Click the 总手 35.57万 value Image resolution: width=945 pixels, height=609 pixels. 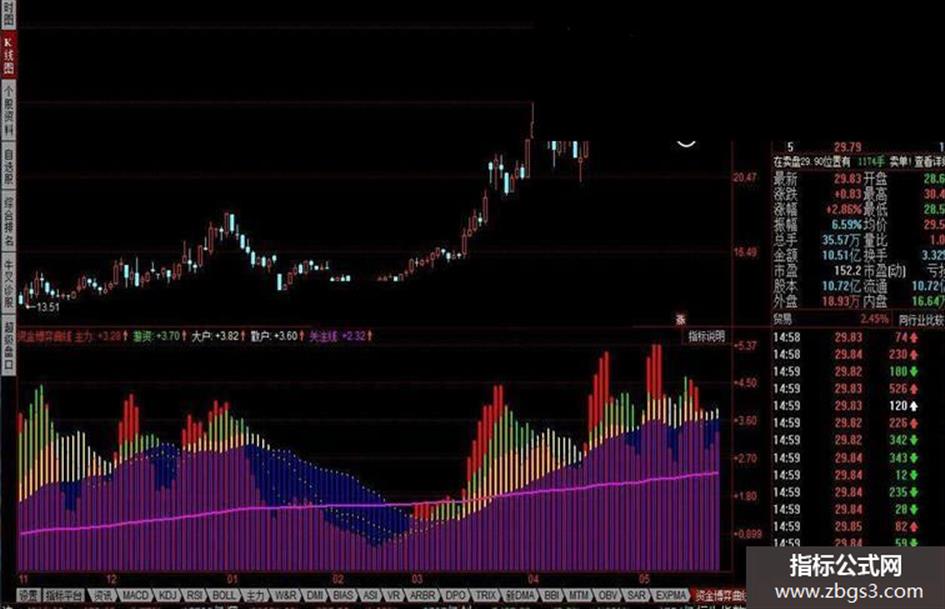coord(841,240)
